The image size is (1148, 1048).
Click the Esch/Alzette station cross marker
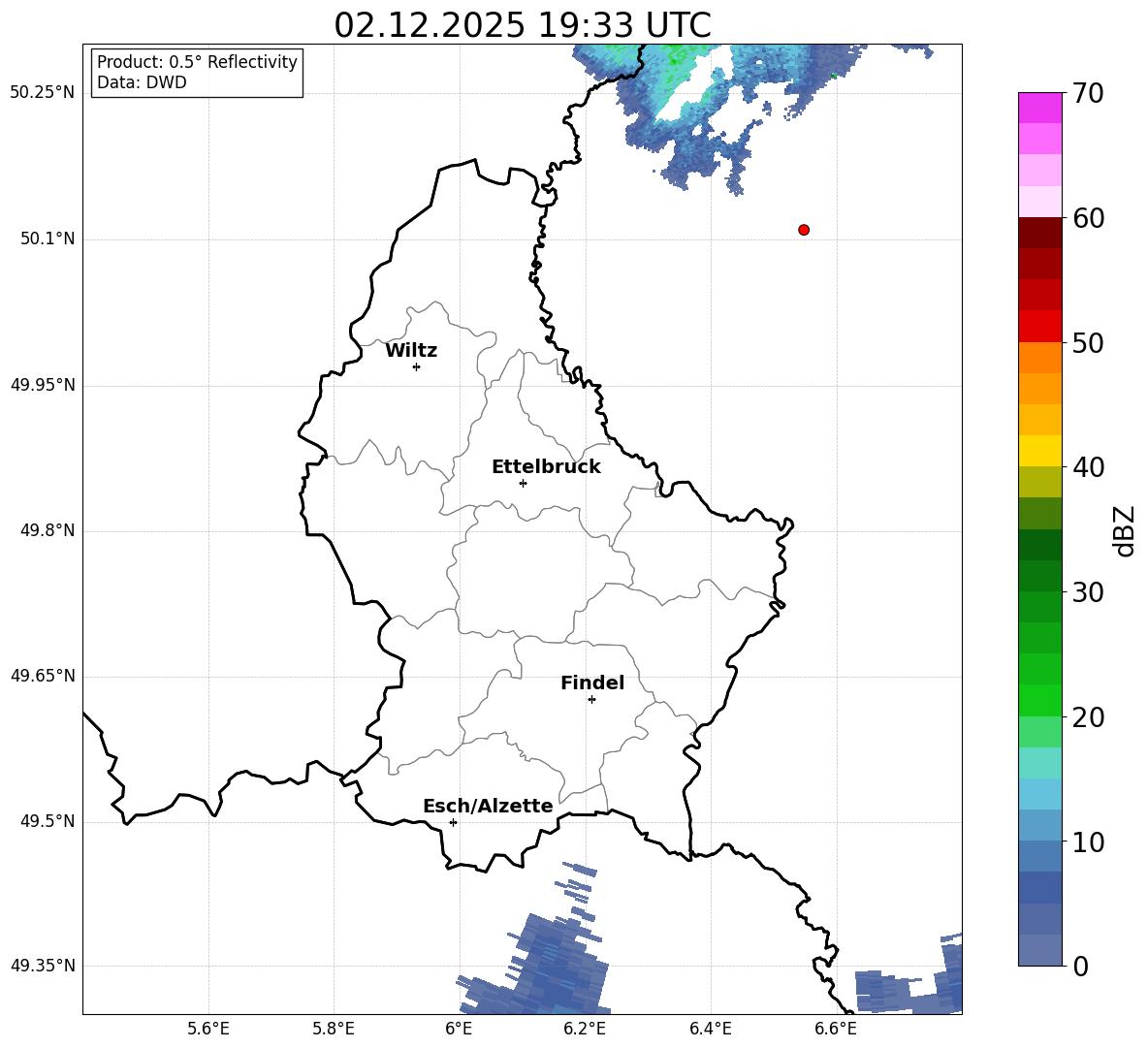click(453, 822)
